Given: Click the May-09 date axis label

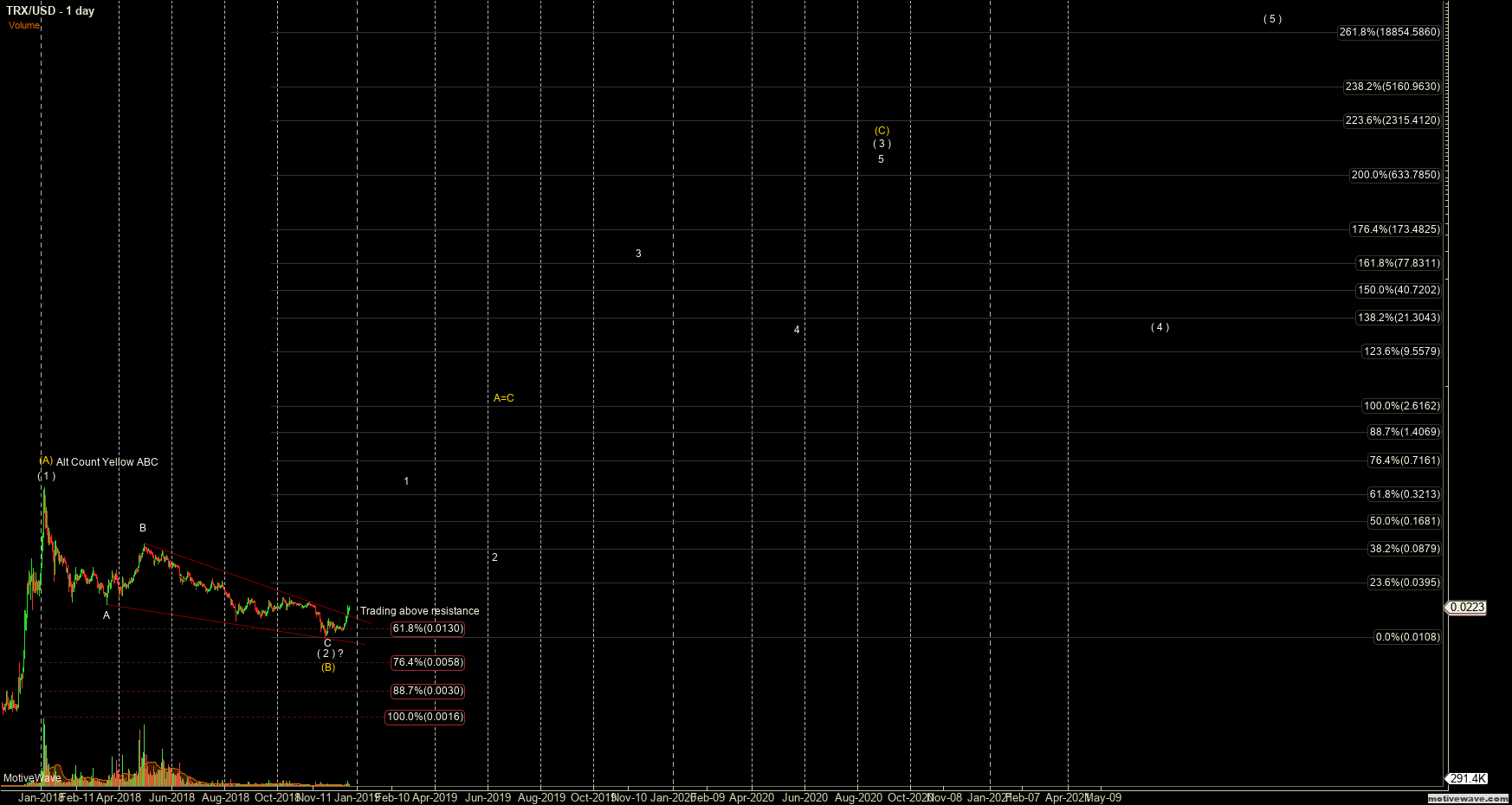Looking at the screenshot, I should [x=1105, y=797].
